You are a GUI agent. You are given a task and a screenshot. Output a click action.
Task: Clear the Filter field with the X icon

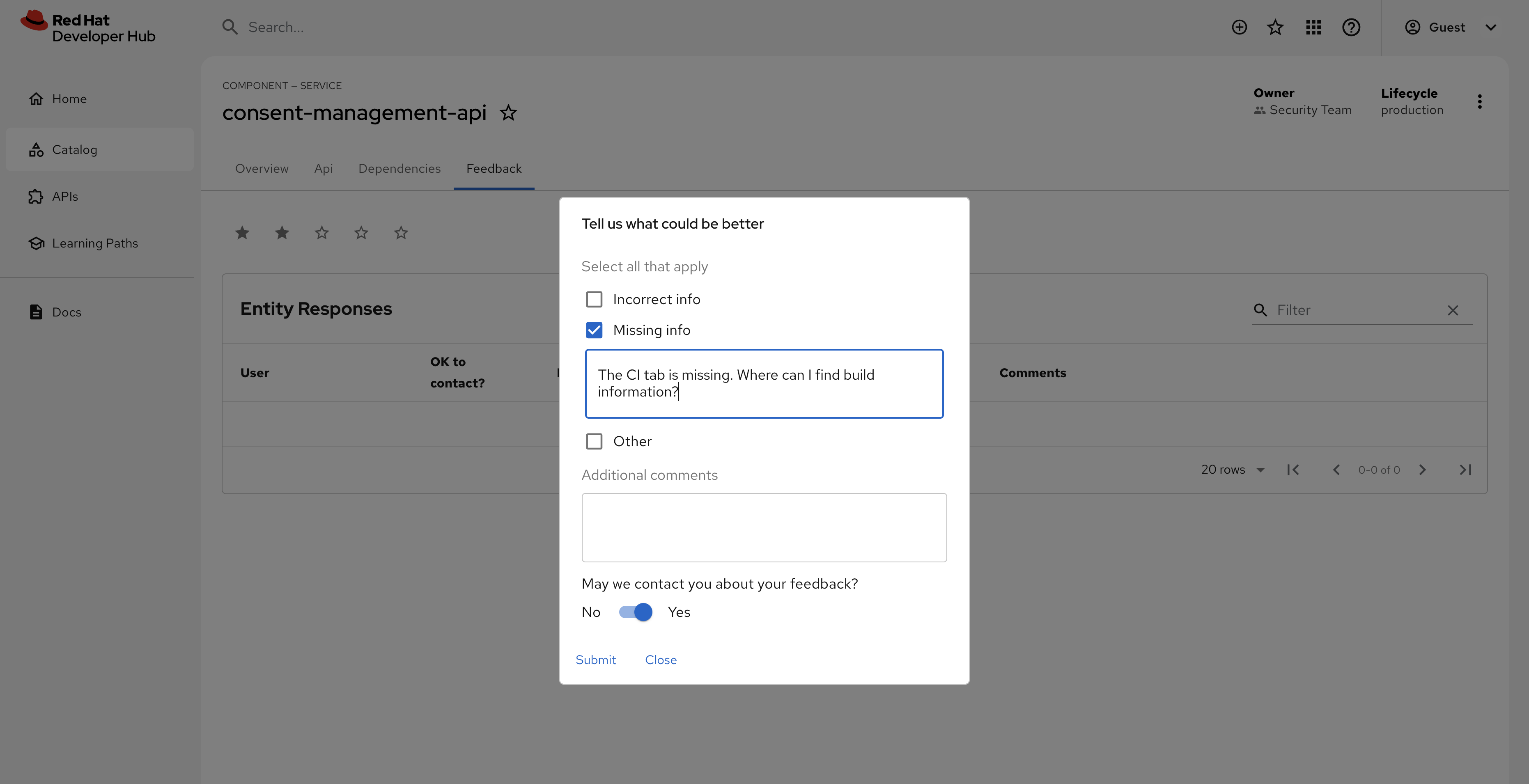tap(1453, 310)
